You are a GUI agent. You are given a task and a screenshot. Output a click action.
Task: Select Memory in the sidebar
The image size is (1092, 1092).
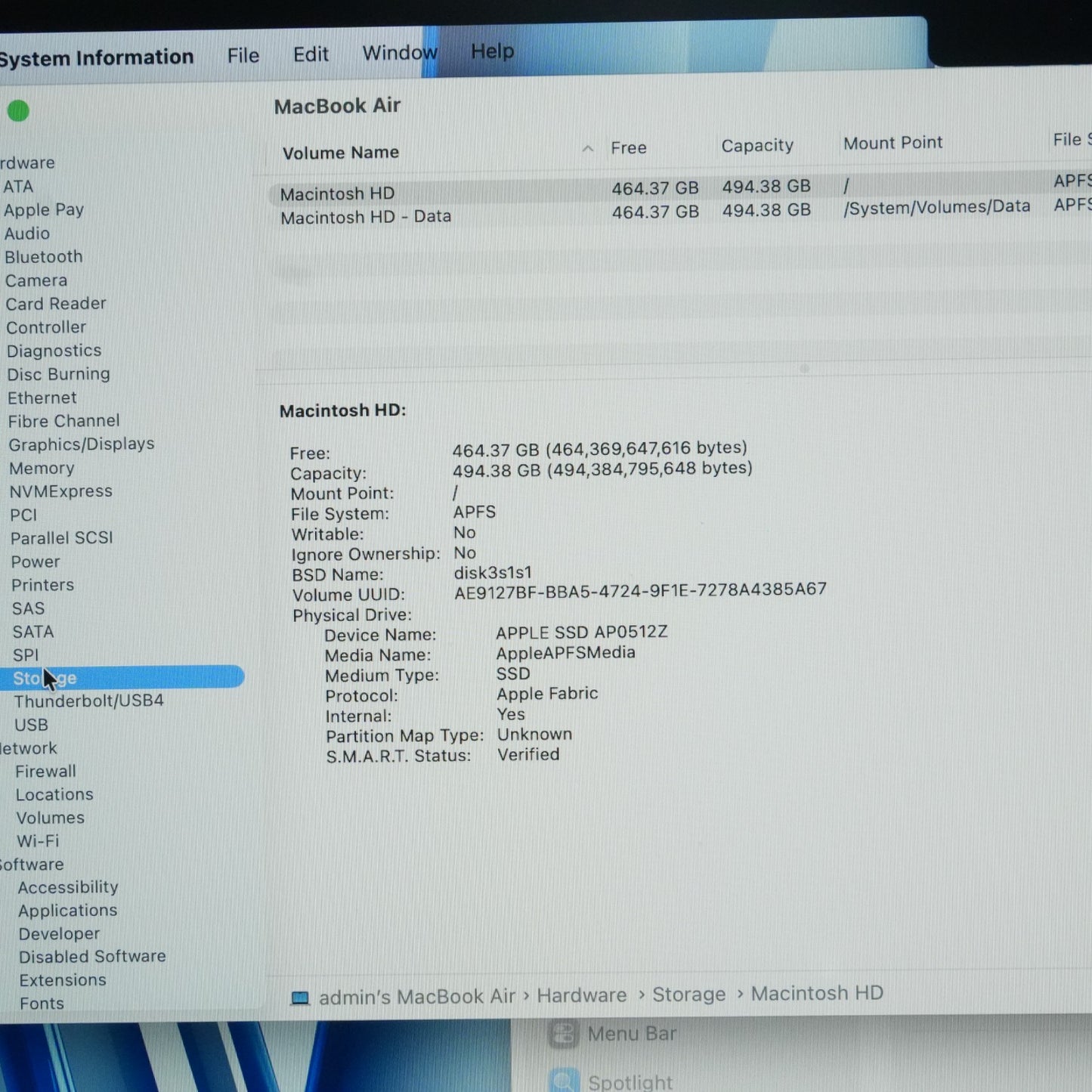click(x=42, y=469)
